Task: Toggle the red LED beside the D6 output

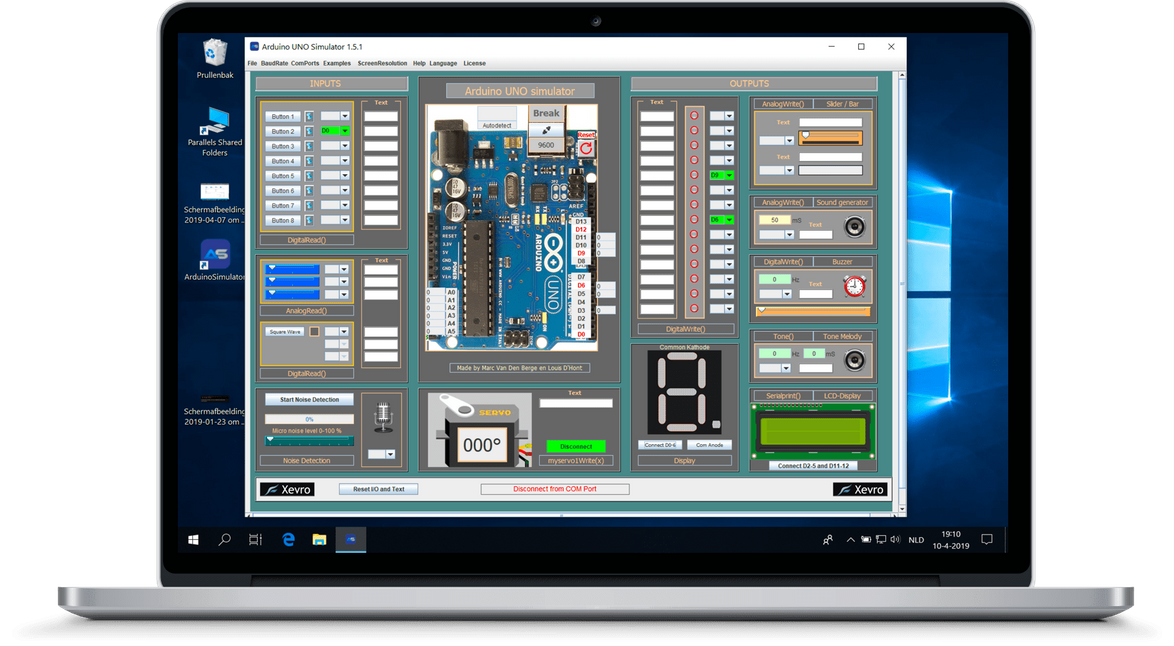Action: coord(694,219)
